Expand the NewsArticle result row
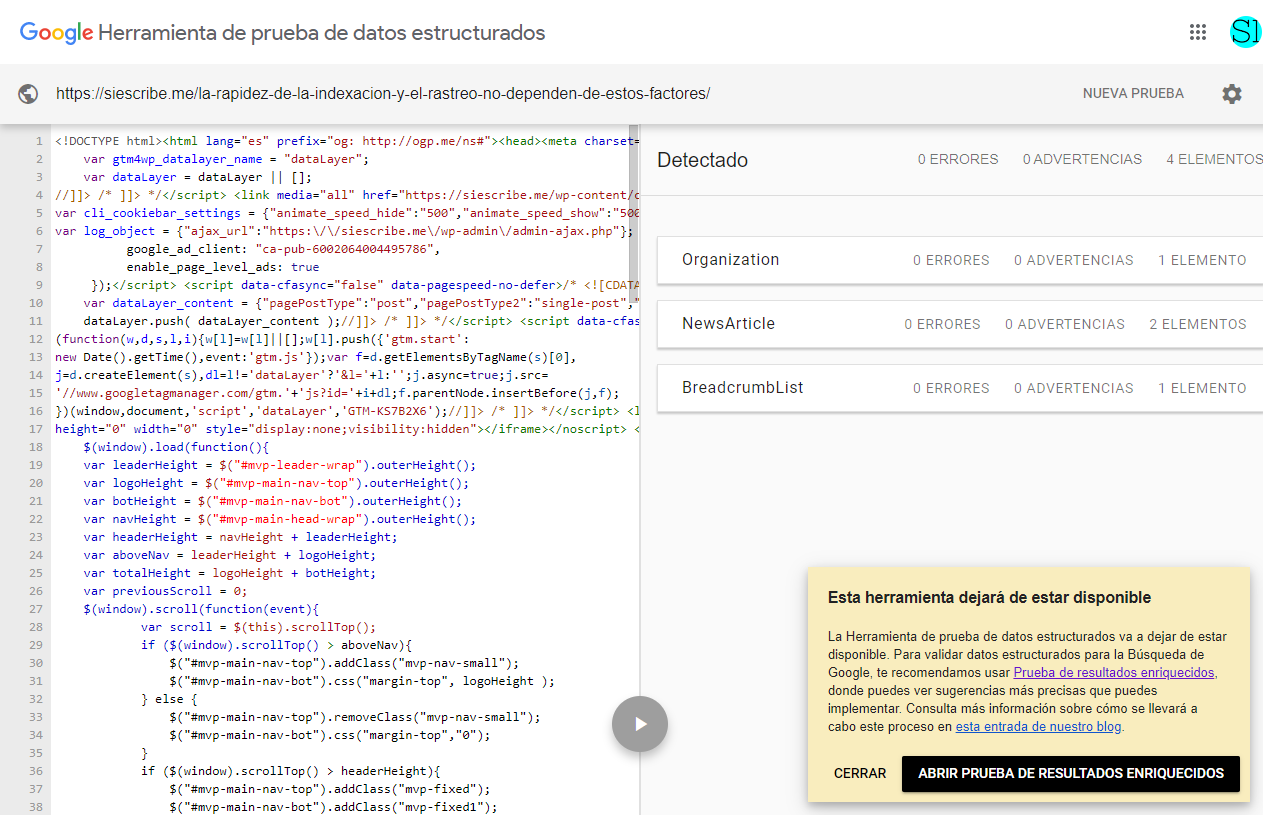1263x815 pixels. pyautogui.click(x=960, y=324)
